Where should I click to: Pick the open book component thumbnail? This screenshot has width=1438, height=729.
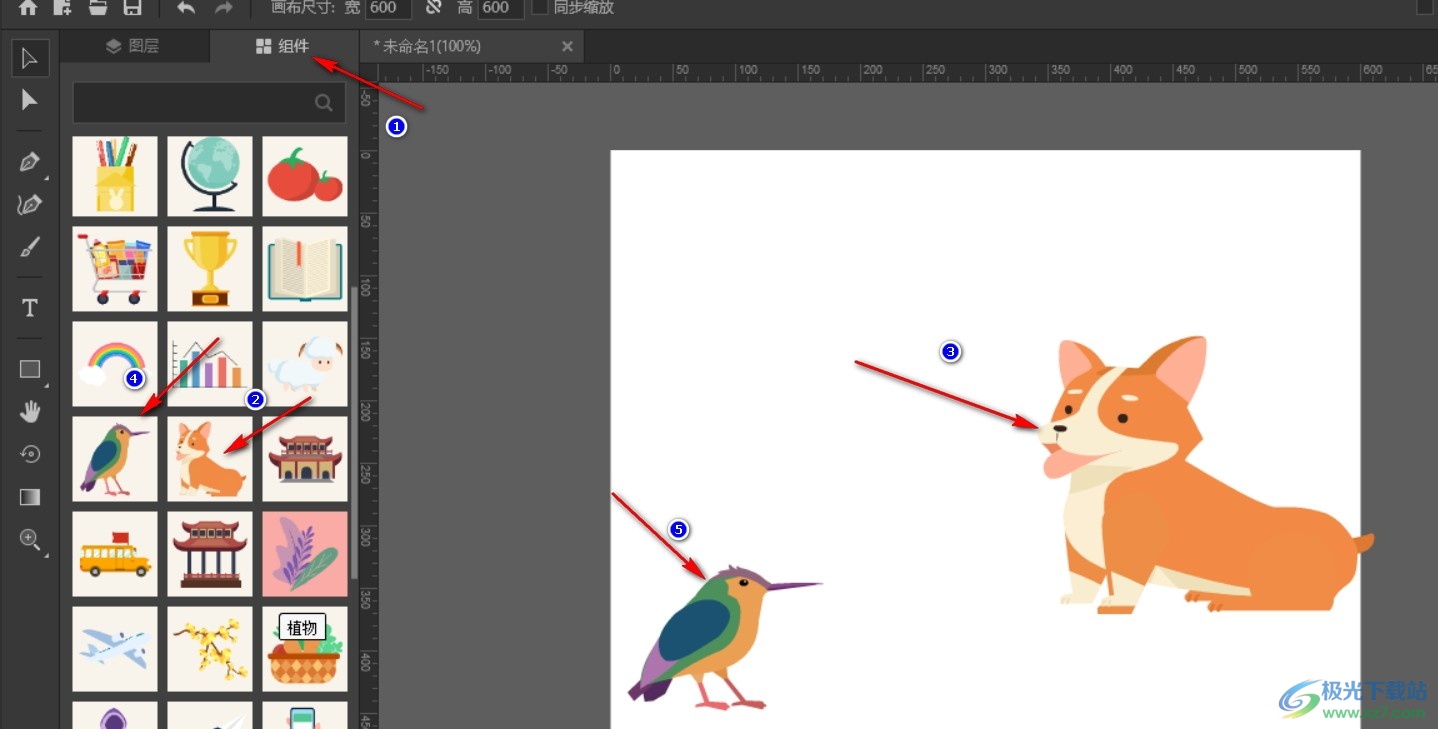[x=305, y=268]
